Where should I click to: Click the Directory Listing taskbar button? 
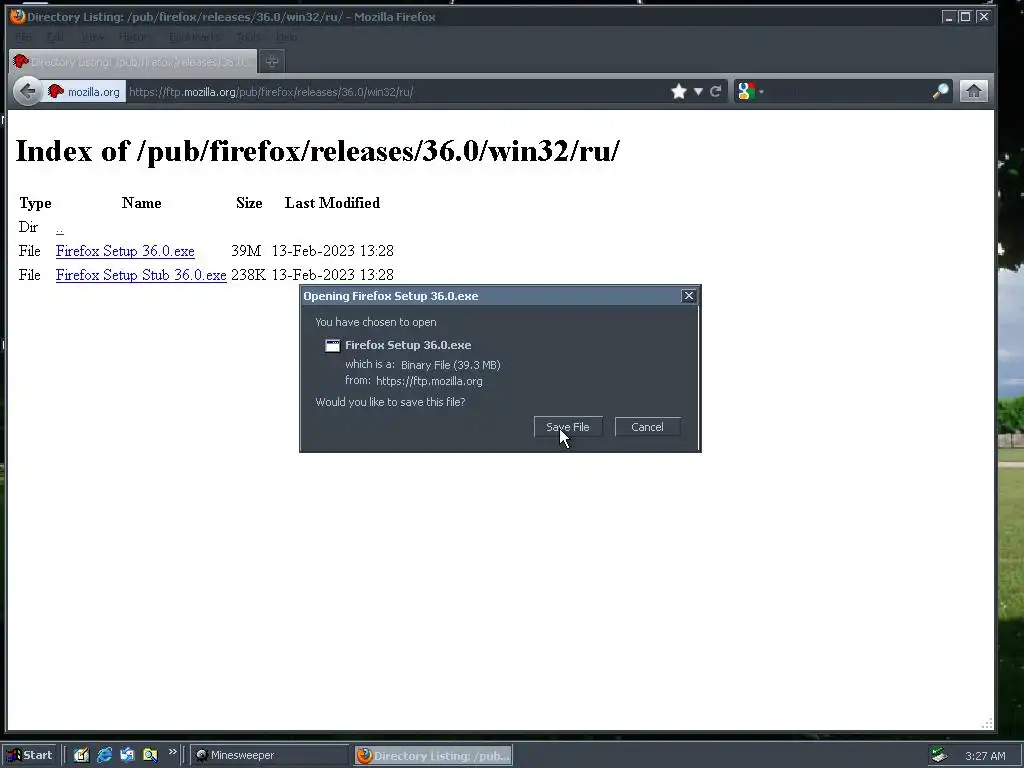coord(434,756)
